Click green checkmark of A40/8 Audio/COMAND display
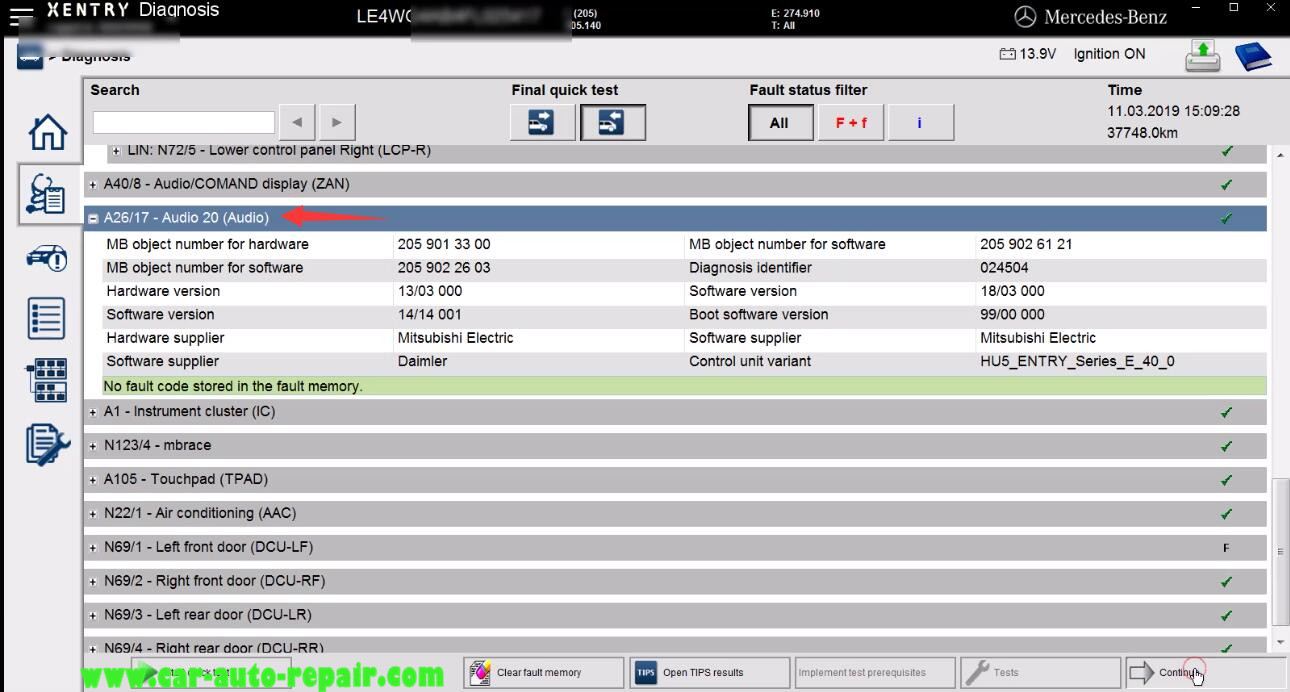Viewport: 1290px width, 692px height. tap(1226, 184)
